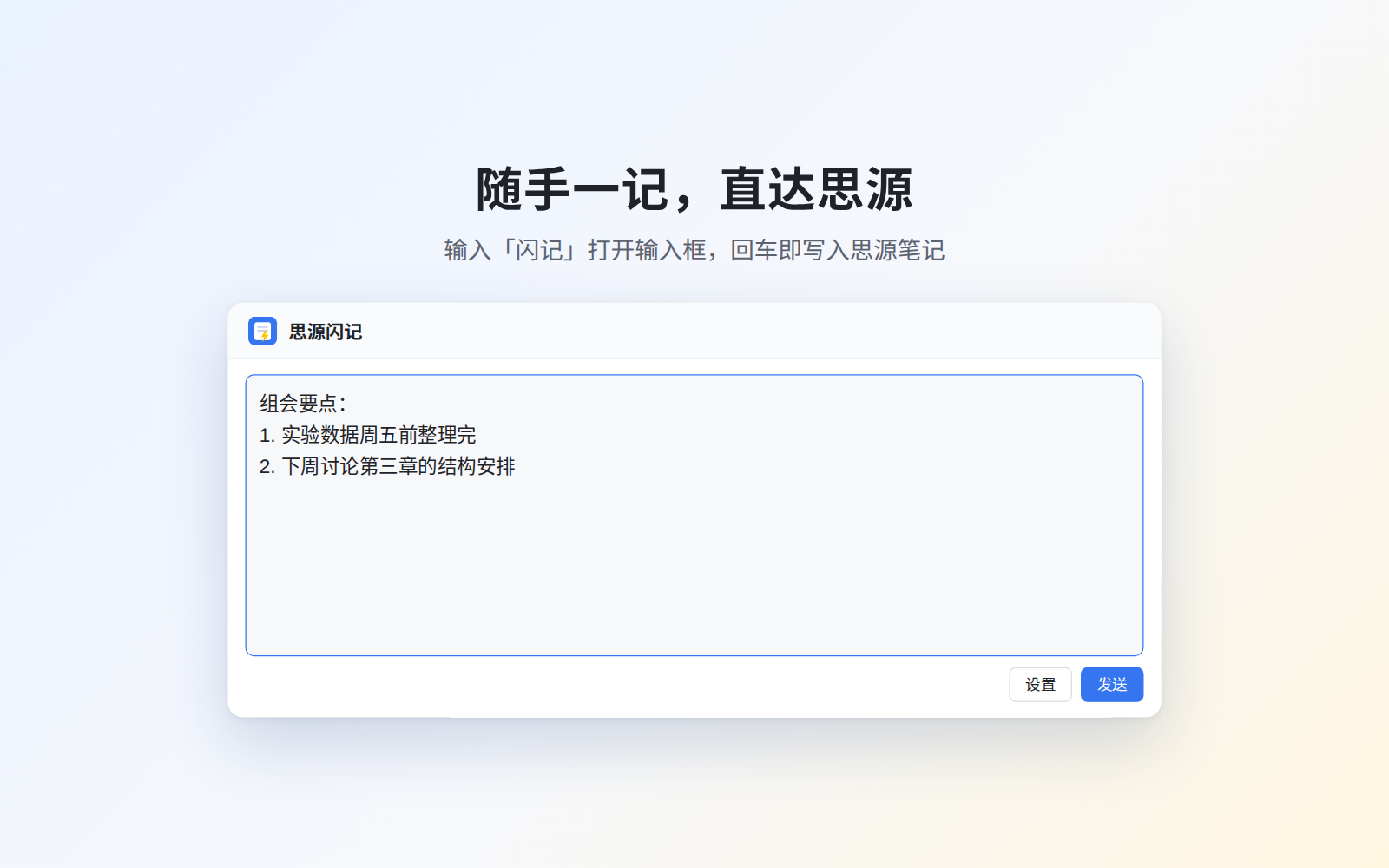Click the line 1. 实验数据周五前整理完

tap(367, 435)
